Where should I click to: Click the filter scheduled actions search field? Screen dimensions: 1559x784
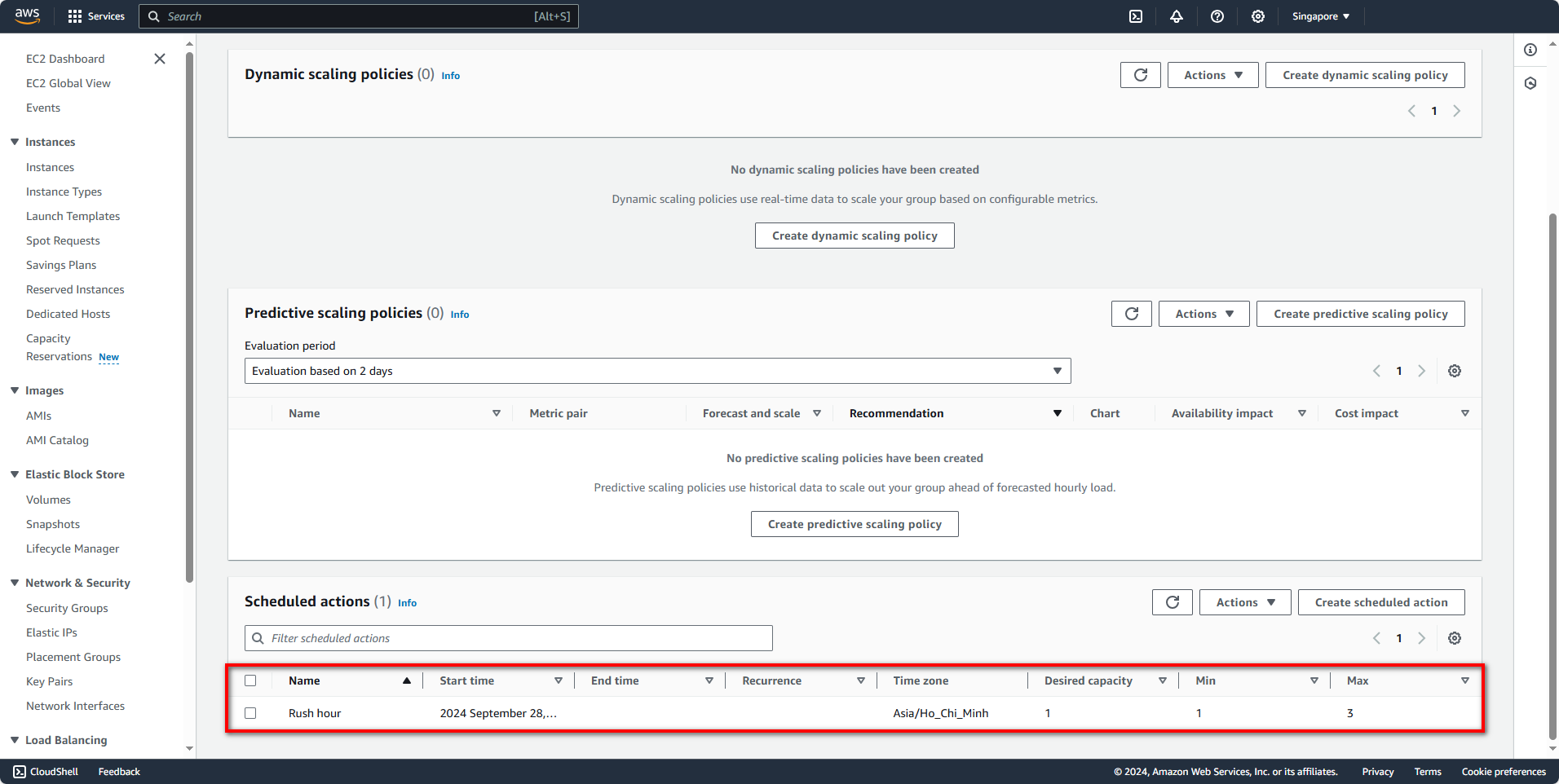(508, 638)
